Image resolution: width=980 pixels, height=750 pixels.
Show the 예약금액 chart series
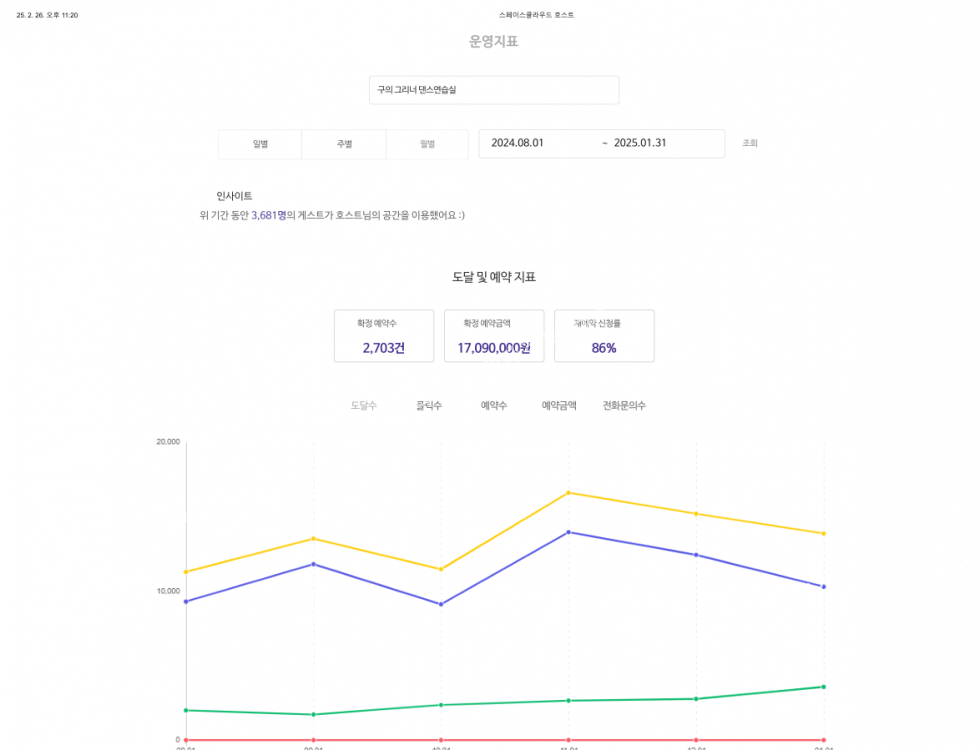tap(559, 406)
